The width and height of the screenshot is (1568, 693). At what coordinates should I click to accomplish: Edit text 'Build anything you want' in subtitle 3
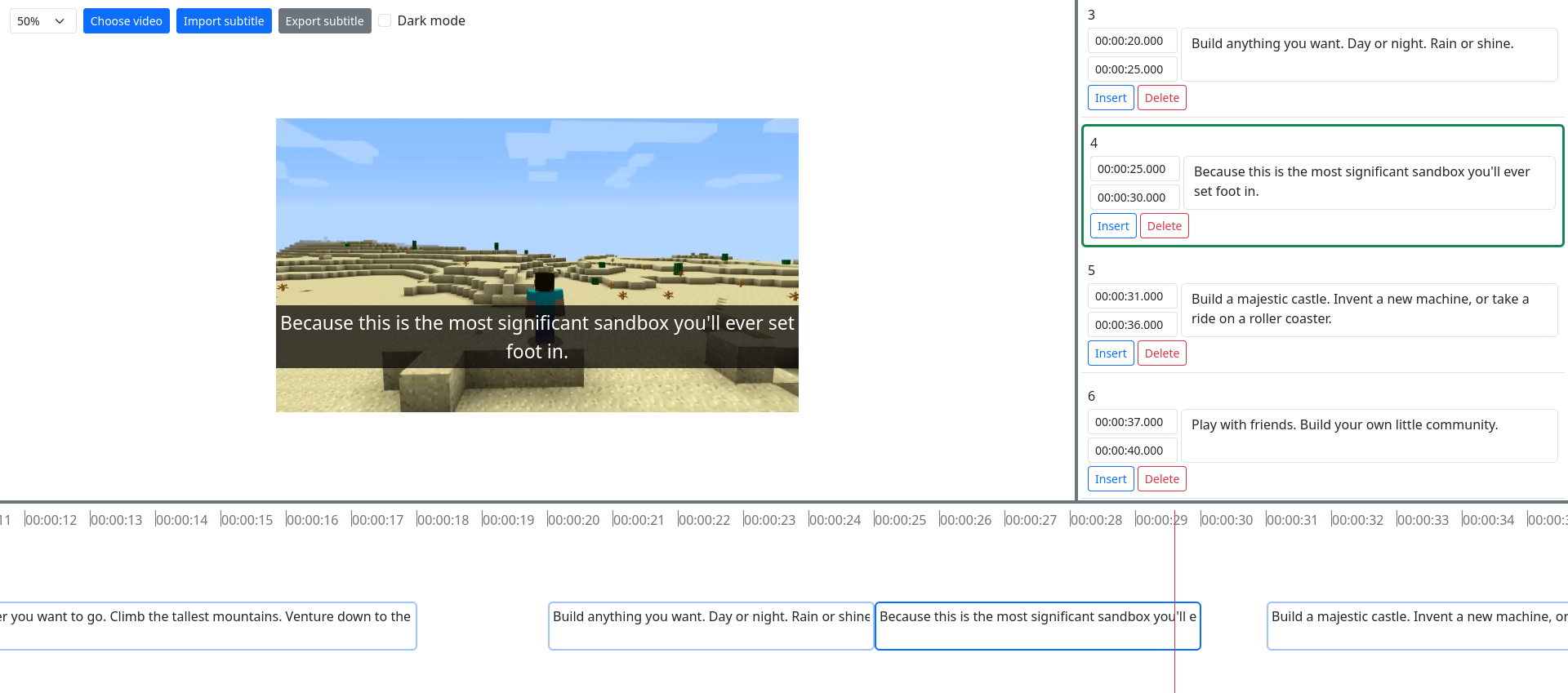pos(1369,55)
